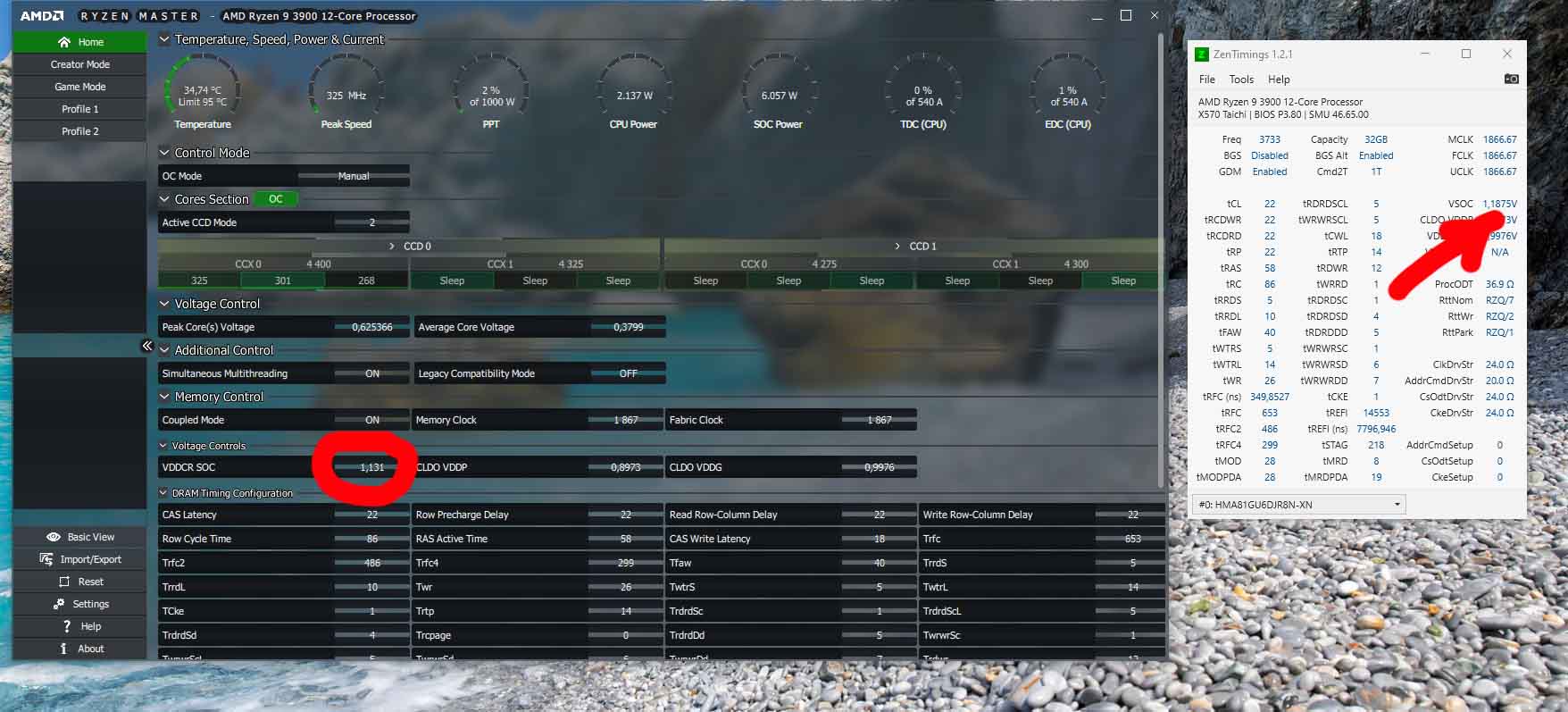Screen dimensions: 1568x712
Task: Click the Help question mark icon
Action: pyautogui.click(x=66, y=626)
